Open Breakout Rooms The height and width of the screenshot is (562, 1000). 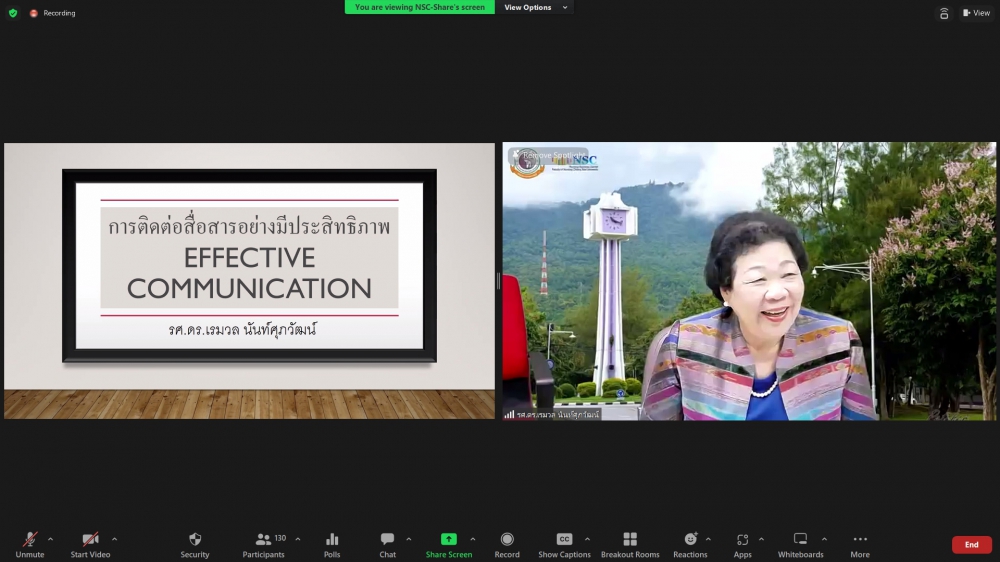point(630,540)
